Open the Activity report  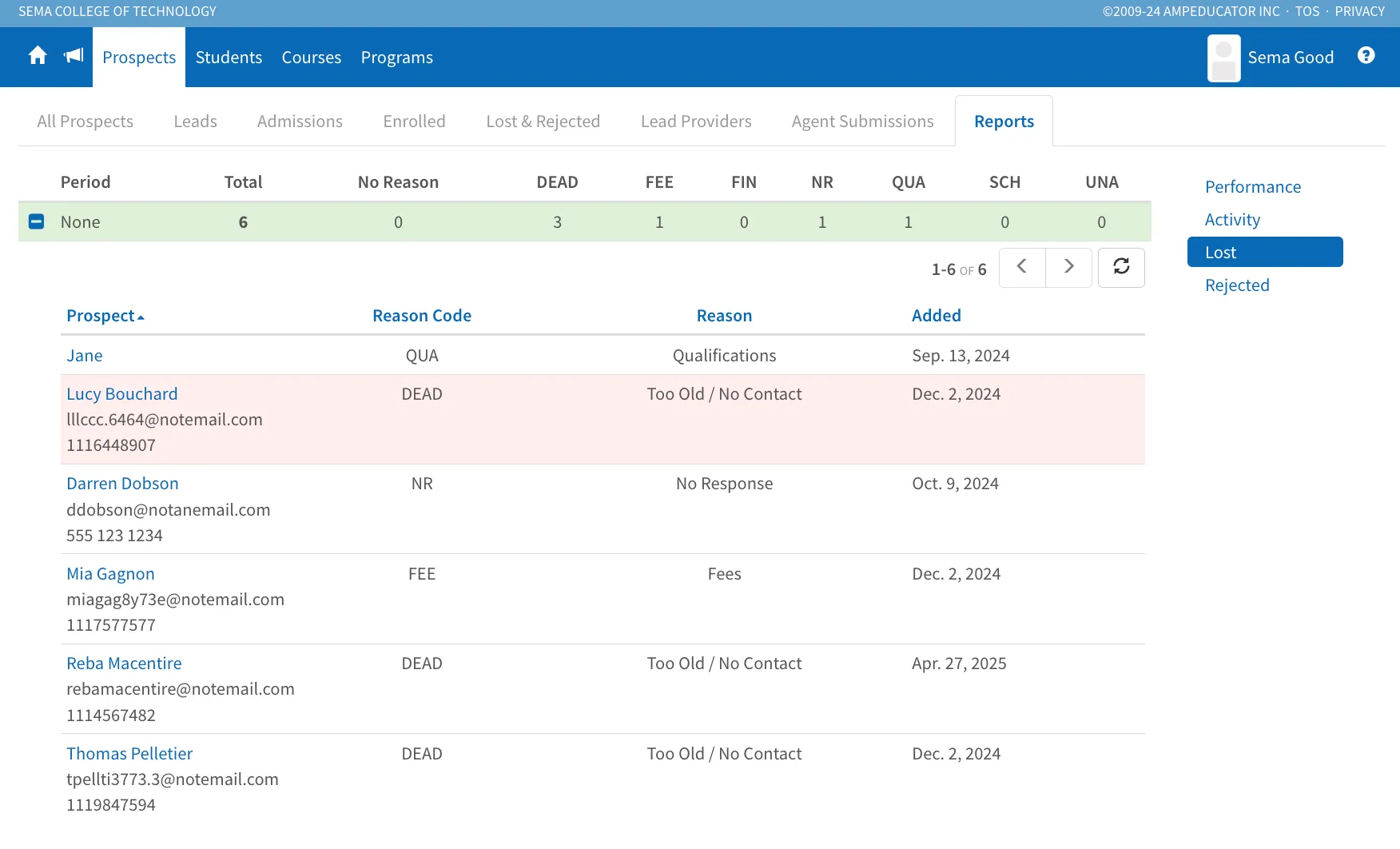pyautogui.click(x=1232, y=220)
